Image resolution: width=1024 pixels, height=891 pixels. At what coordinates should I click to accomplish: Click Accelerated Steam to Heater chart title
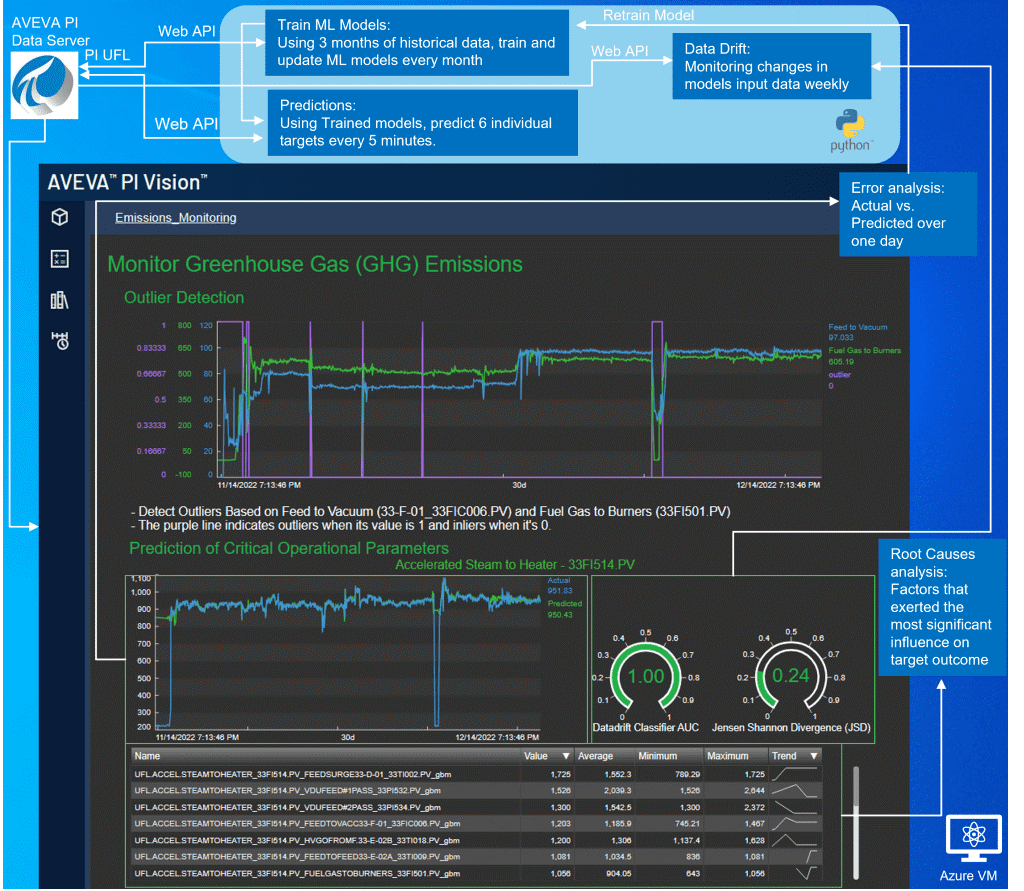[515, 564]
